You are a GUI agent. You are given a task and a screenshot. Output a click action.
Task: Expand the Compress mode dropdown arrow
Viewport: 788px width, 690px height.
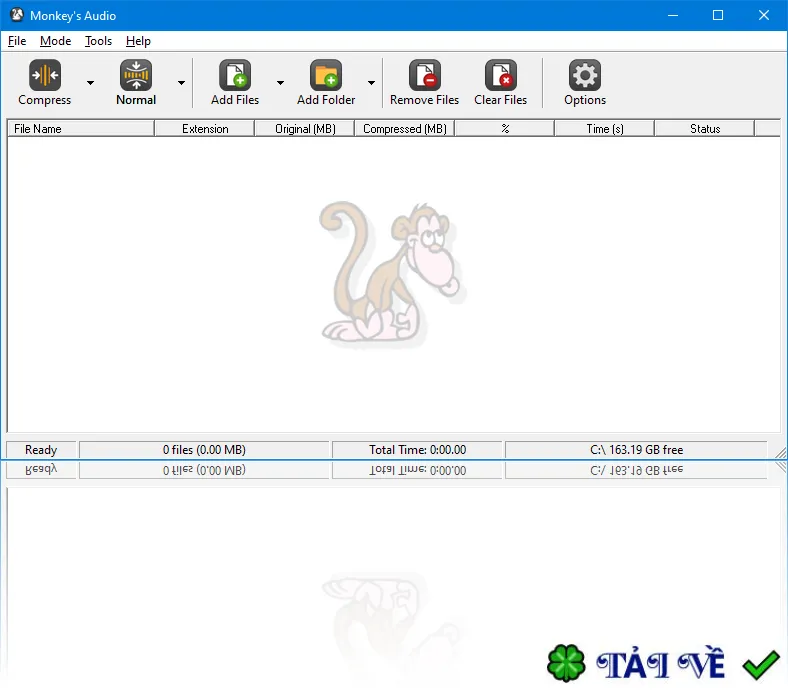click(x=90, y=83)
